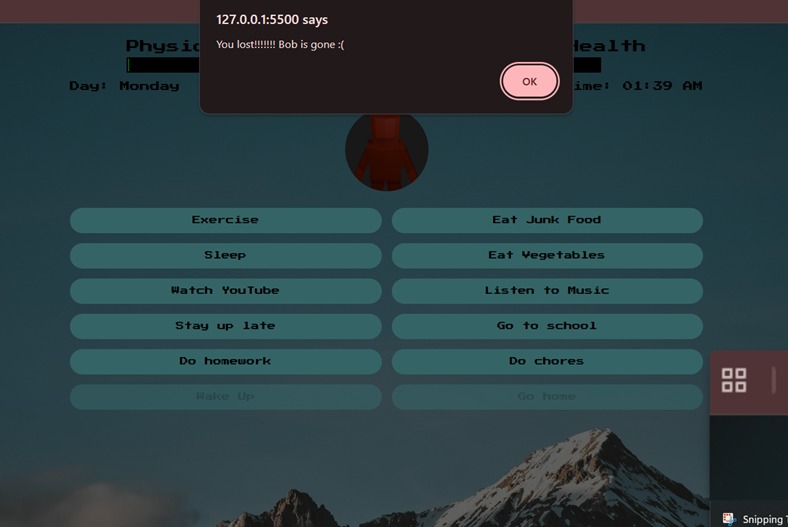Select the Sleep action button
788x527 pixels.
tap(226, 255)
